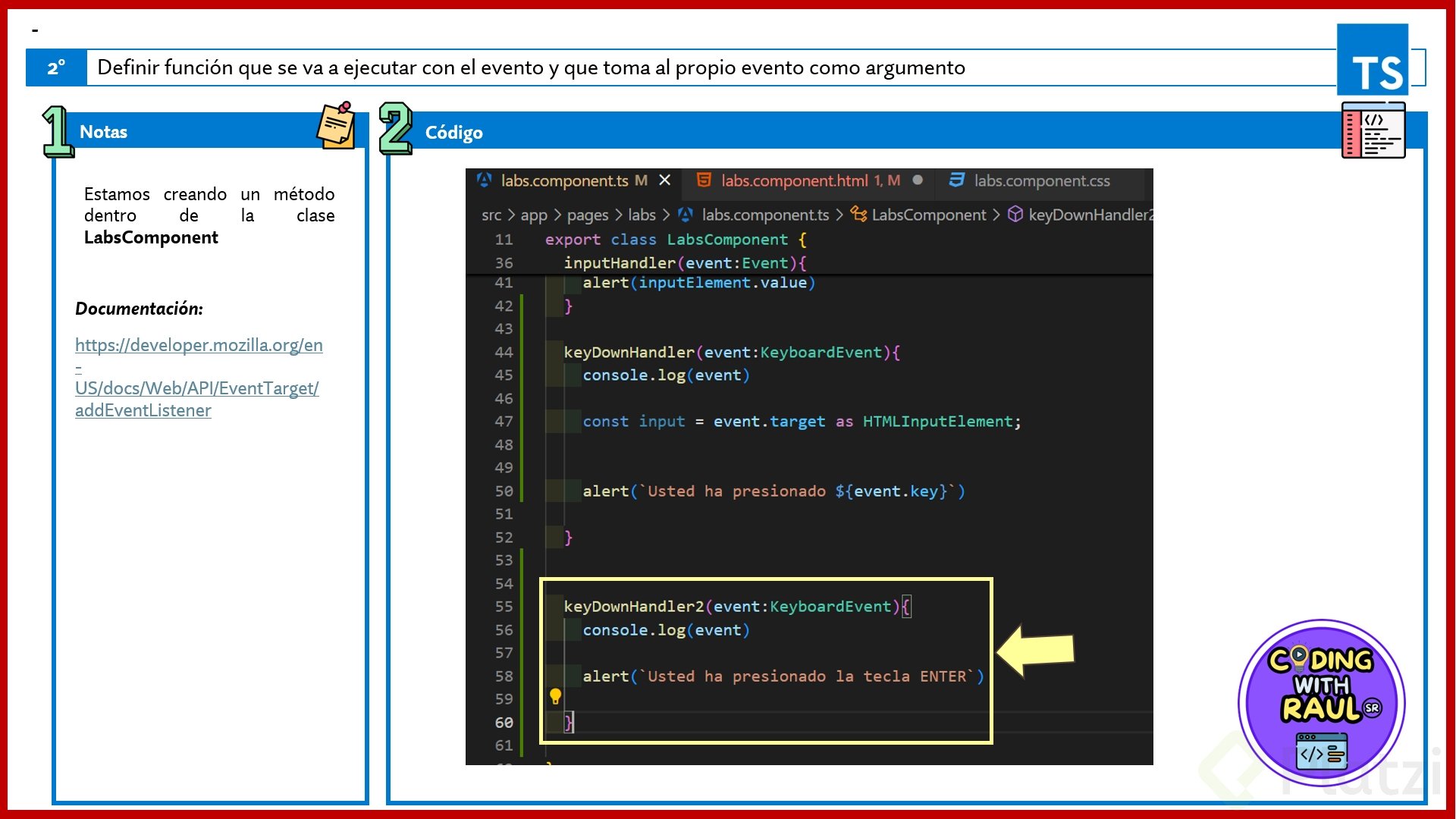Switch to the labs.component.html tab

coord(794,180)
